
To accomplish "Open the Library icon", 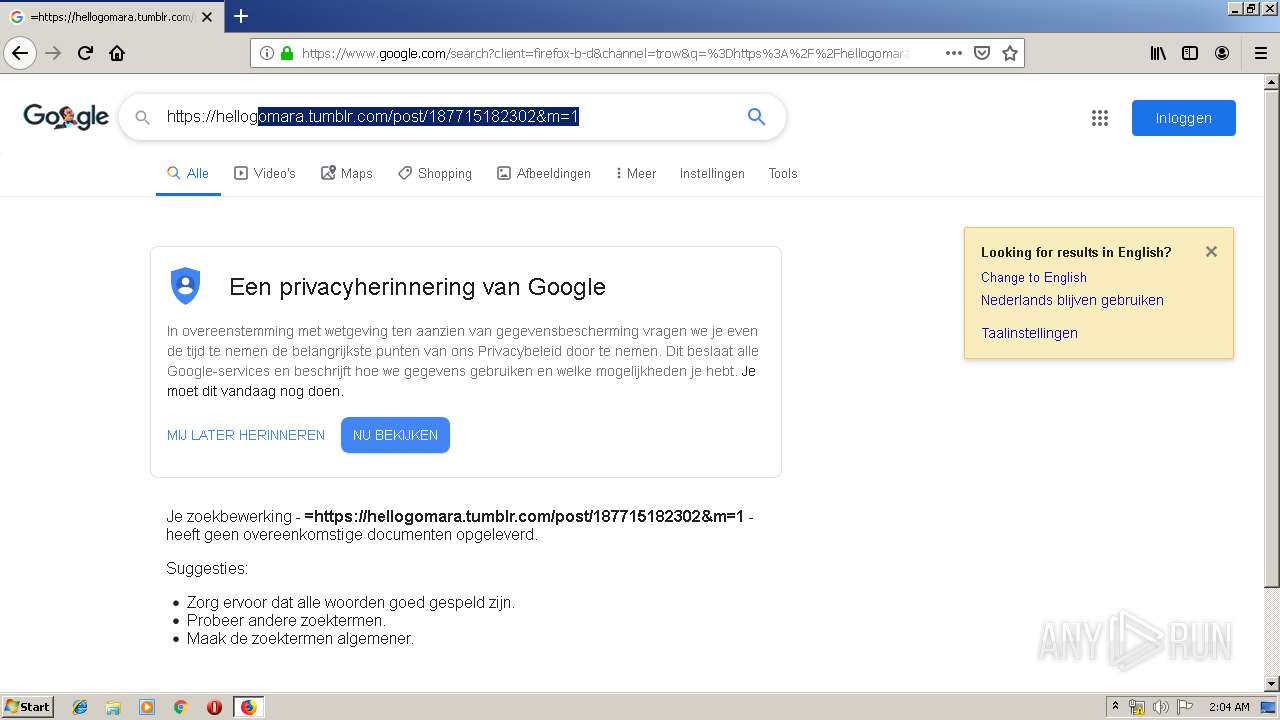I will tap(1158, 53).
